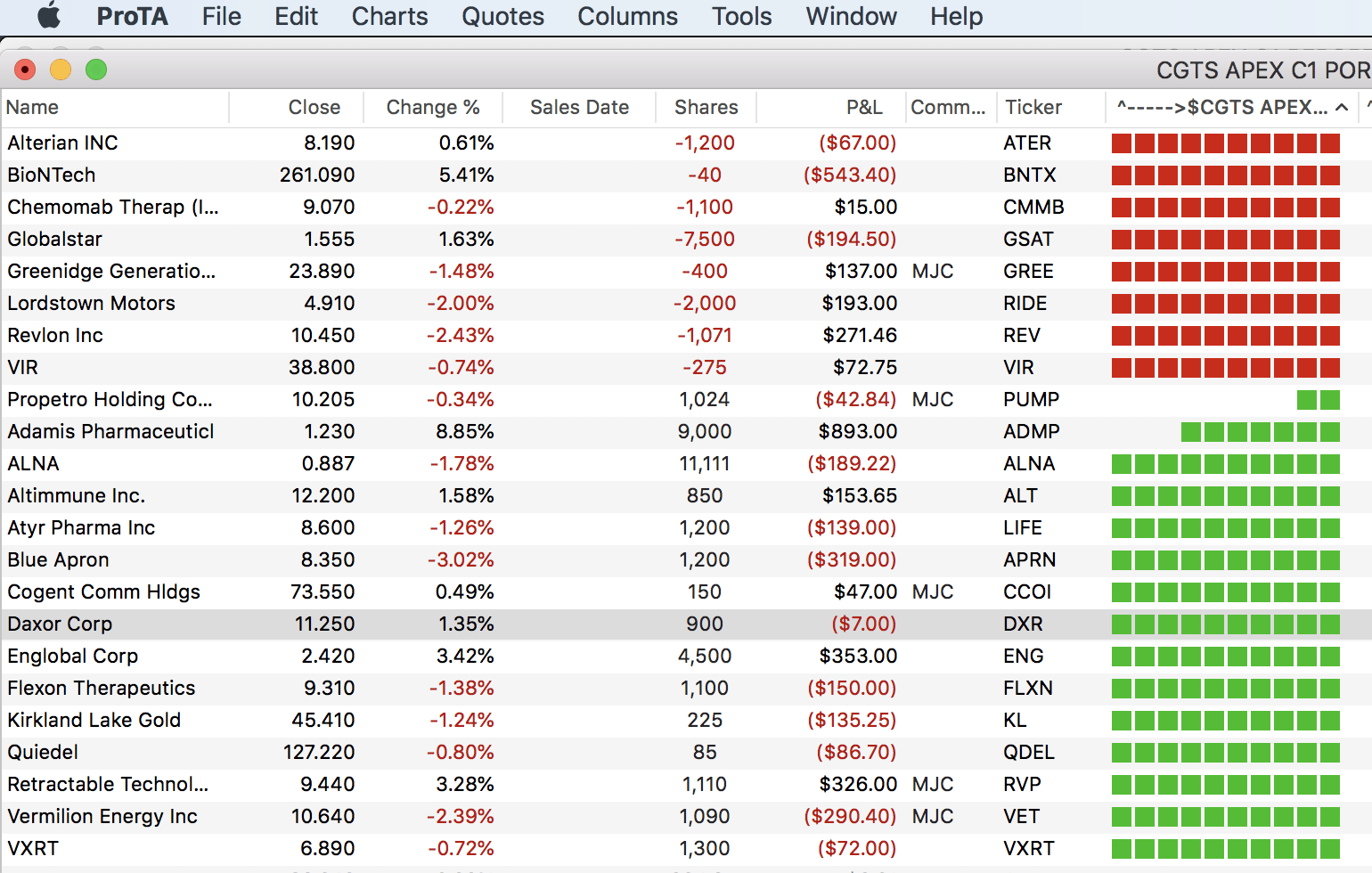
Task: Click the ADMP ticker cell
Action: (1032, 432)
